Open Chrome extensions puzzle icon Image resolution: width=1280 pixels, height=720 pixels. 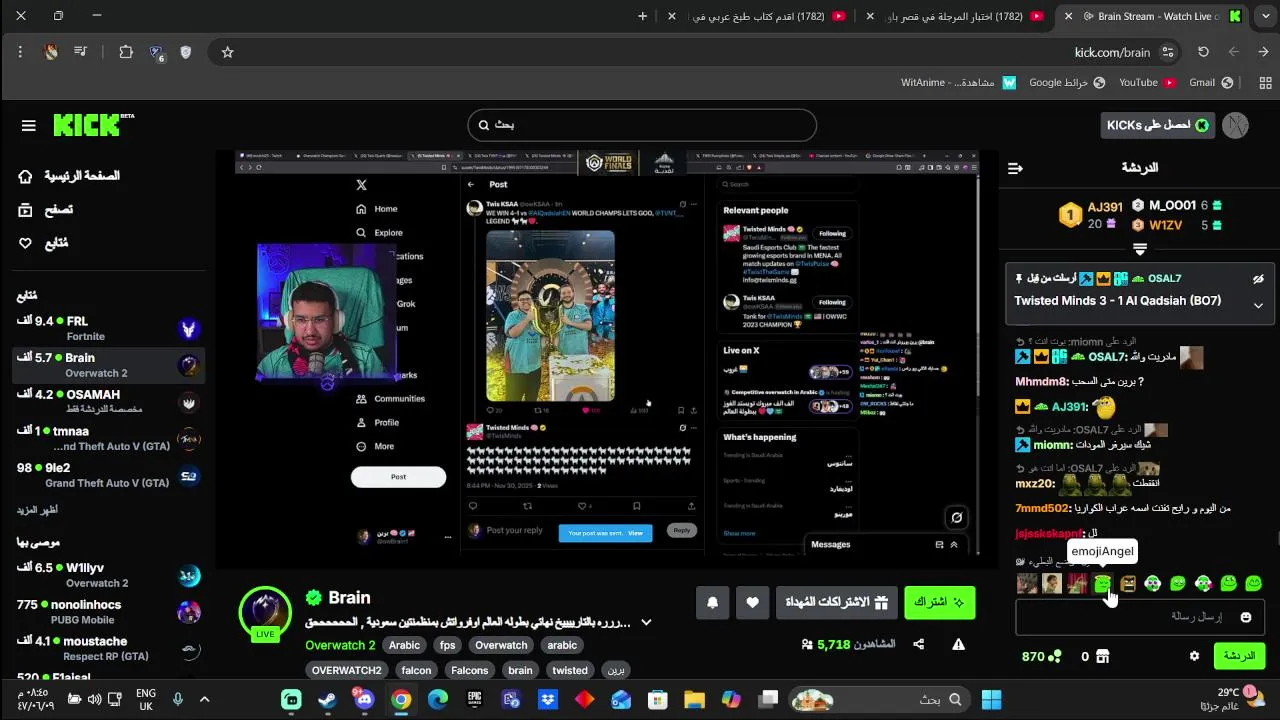[x=126, y=52]
